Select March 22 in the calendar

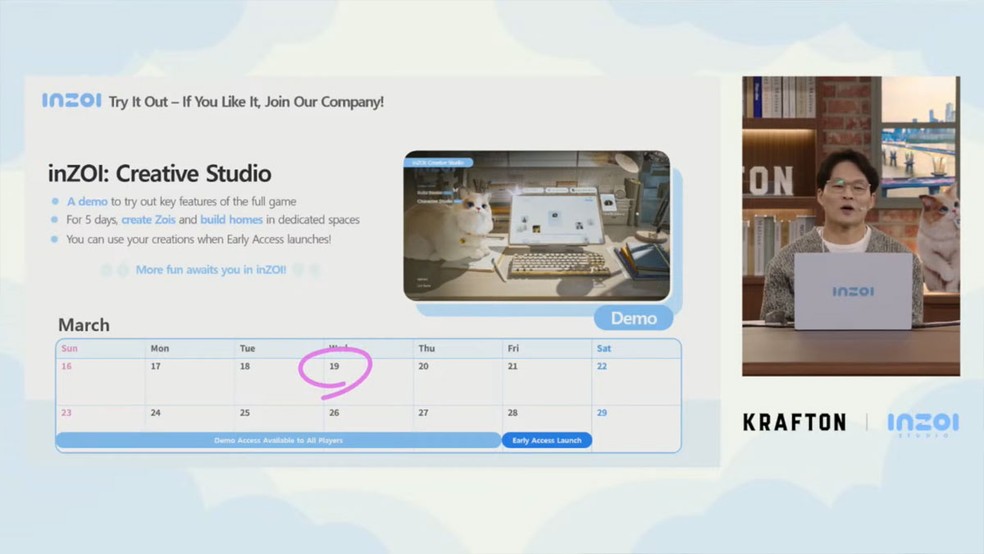point(602,366)
